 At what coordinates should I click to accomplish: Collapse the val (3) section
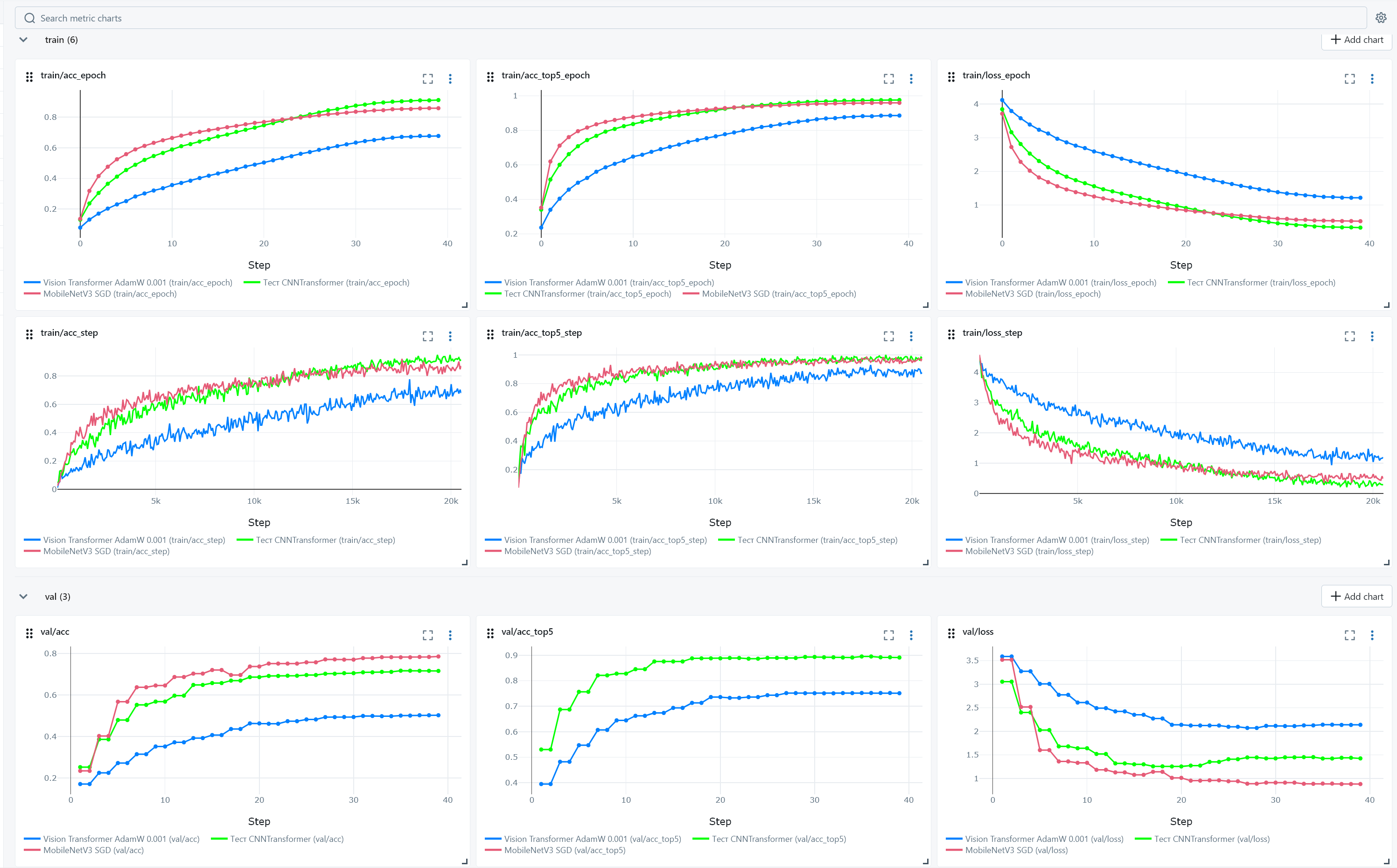(23, 597)
